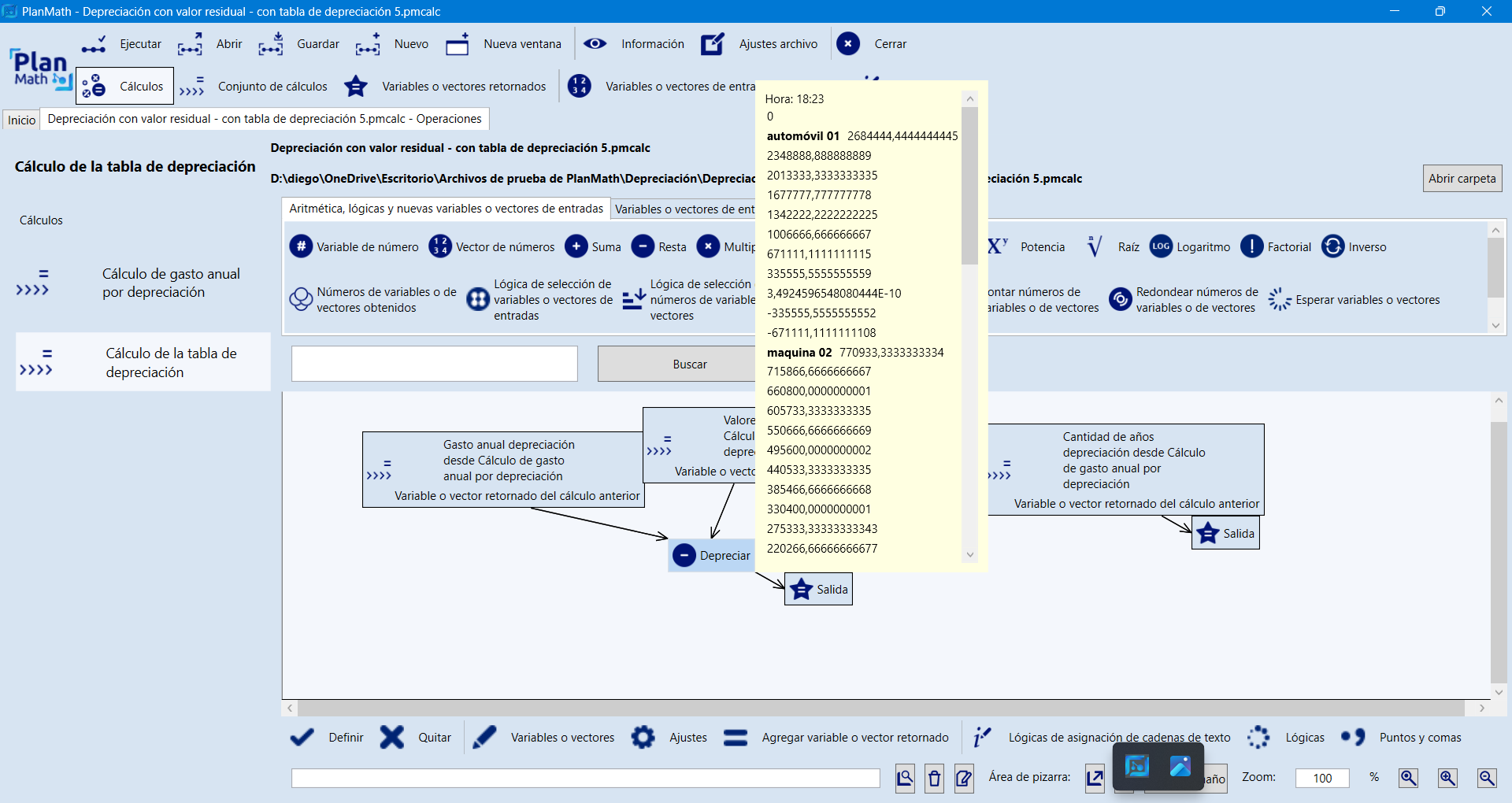The image size is (1512, 803).
Task: Click the trash delete icon
Action: 934,779
